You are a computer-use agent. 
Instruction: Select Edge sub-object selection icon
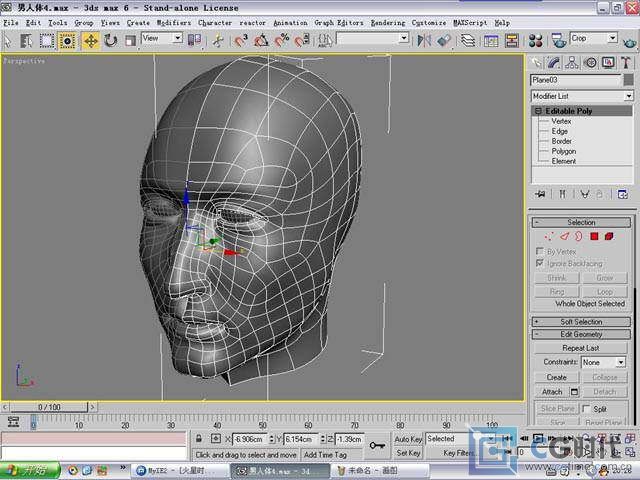tap(564, 236)
